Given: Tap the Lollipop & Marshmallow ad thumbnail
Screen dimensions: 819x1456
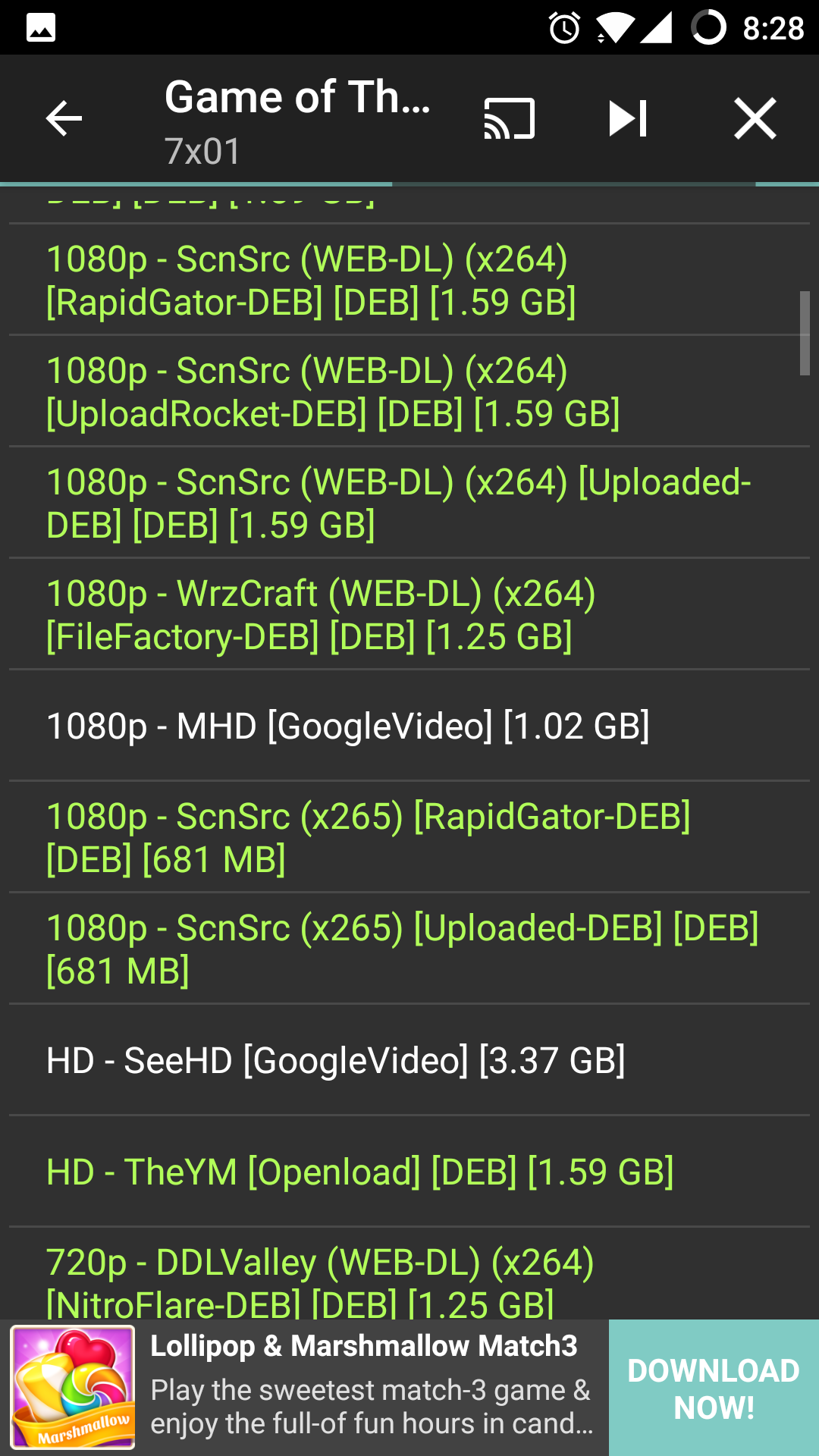Looking at the screenshot, I should pos(73,1387).
